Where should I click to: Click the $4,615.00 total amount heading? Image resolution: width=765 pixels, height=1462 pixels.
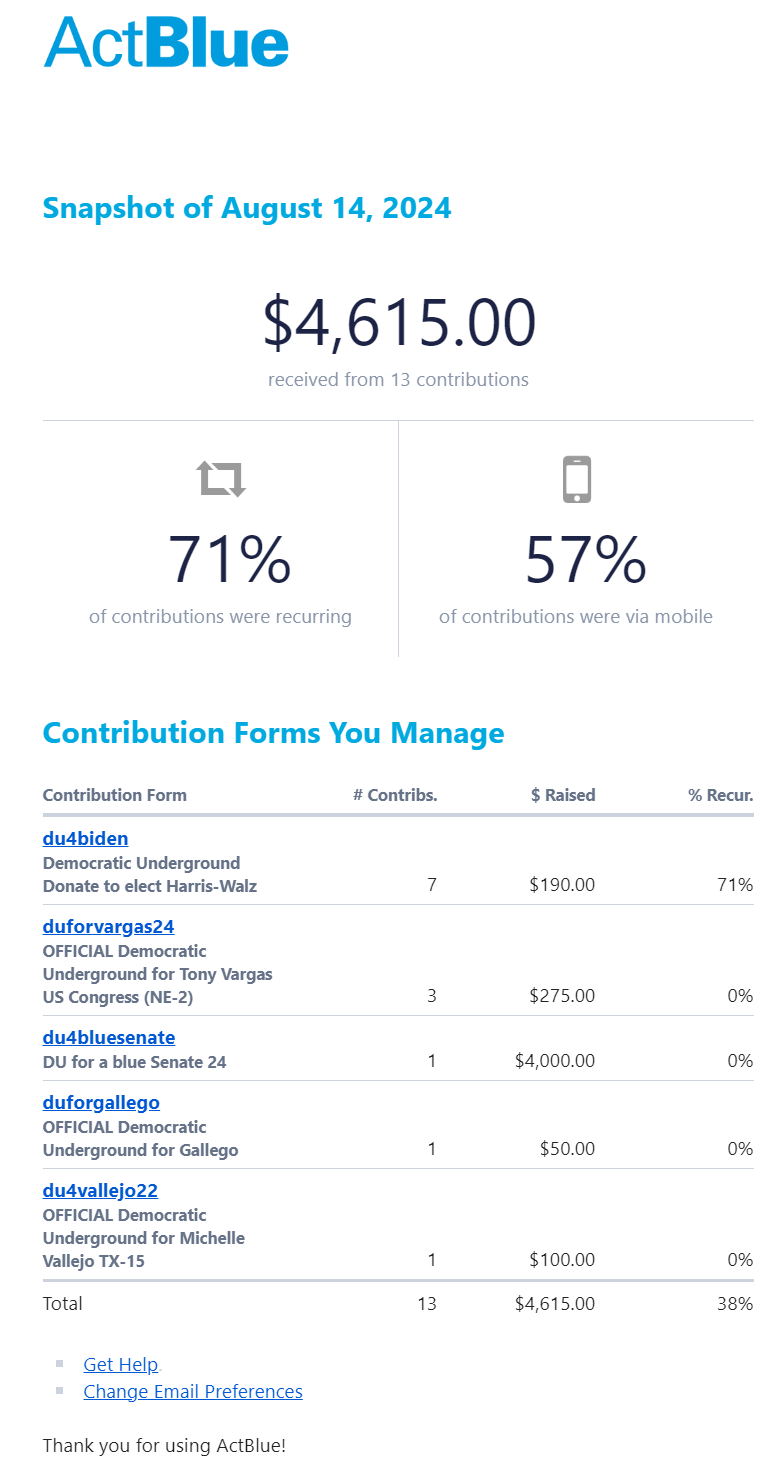tap(399, 323)
